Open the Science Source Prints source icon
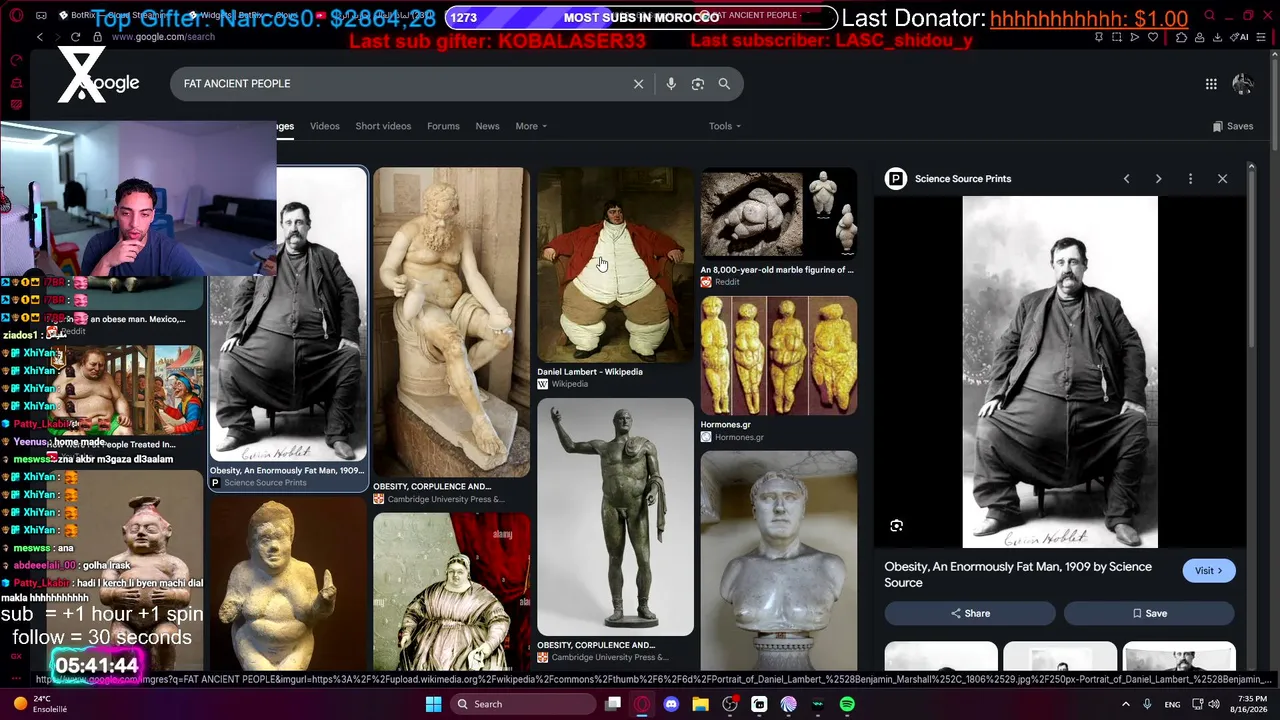This screenshot has height=720, width=1280. [896, 179]
